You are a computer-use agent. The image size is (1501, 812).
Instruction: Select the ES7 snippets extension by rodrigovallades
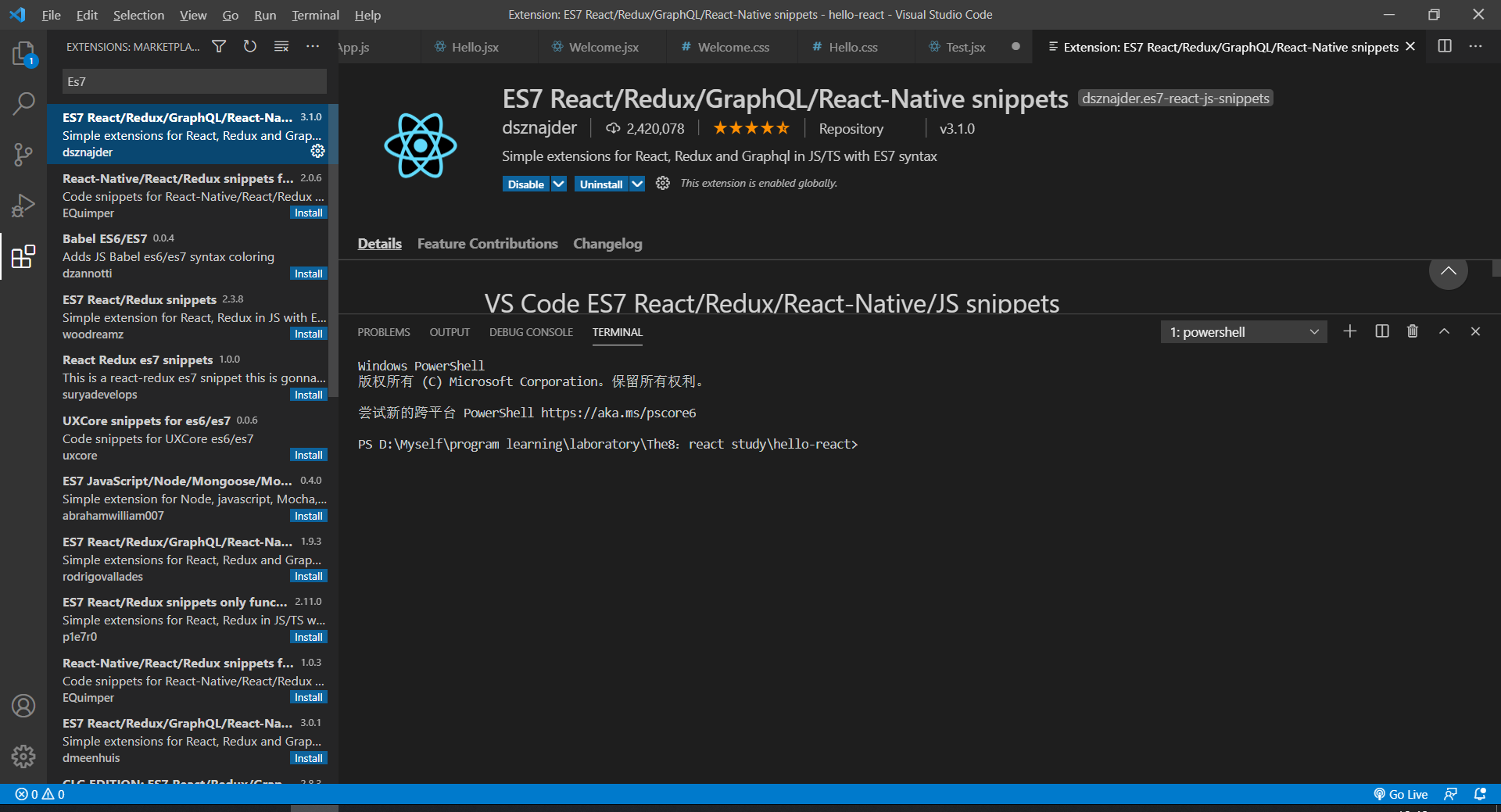[x=192, y=559]
